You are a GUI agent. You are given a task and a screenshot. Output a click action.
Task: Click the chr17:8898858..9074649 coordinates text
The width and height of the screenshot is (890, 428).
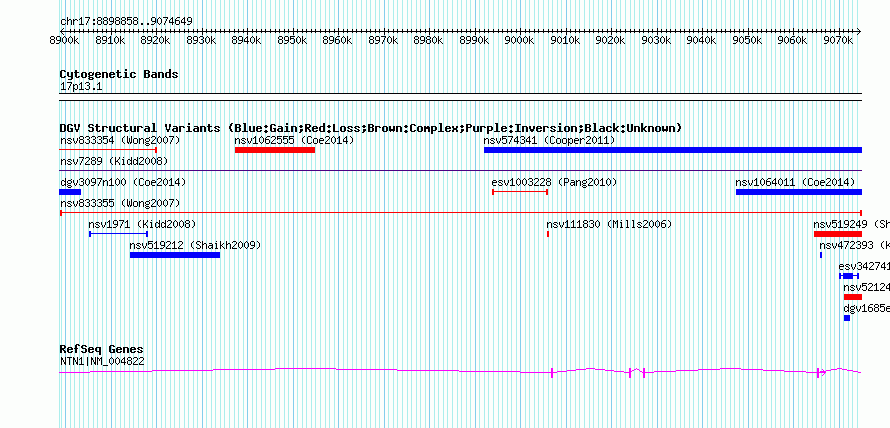126,22
